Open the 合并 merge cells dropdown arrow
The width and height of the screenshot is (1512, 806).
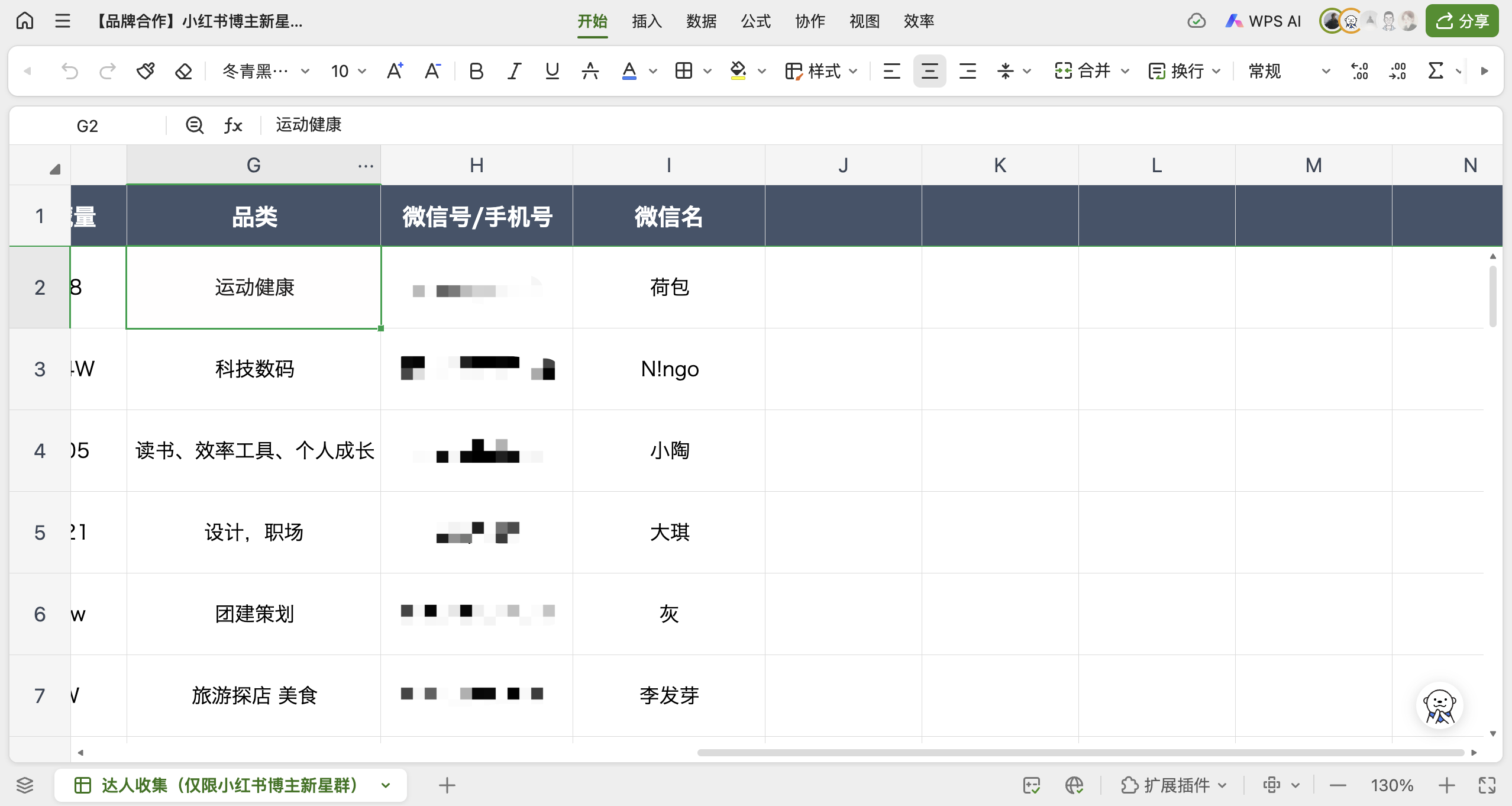(x=1125, y=71)
